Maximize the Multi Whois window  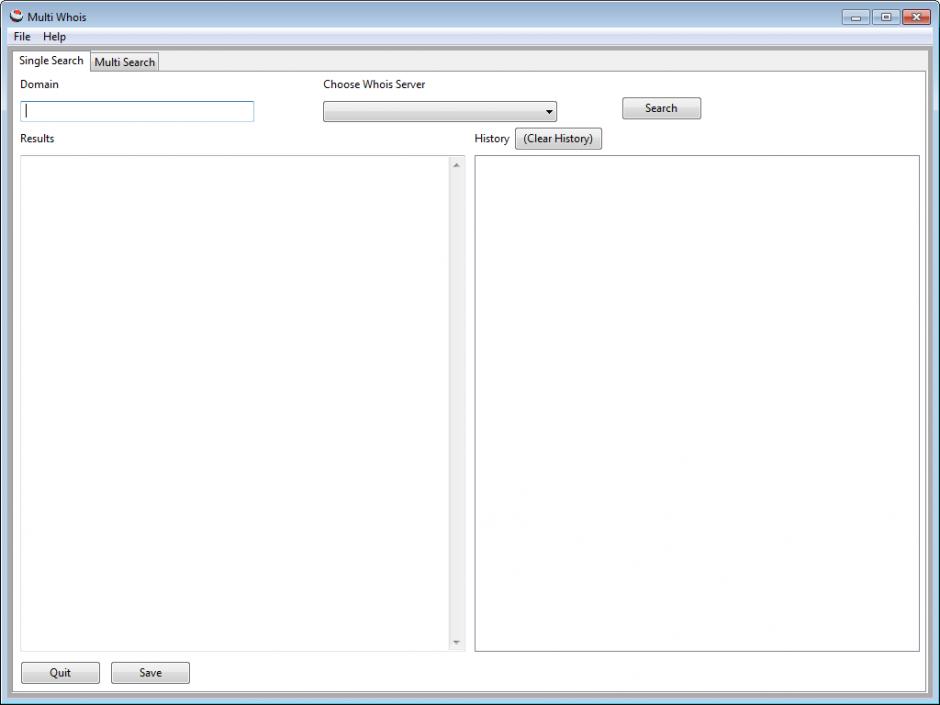tap(885, 17)
